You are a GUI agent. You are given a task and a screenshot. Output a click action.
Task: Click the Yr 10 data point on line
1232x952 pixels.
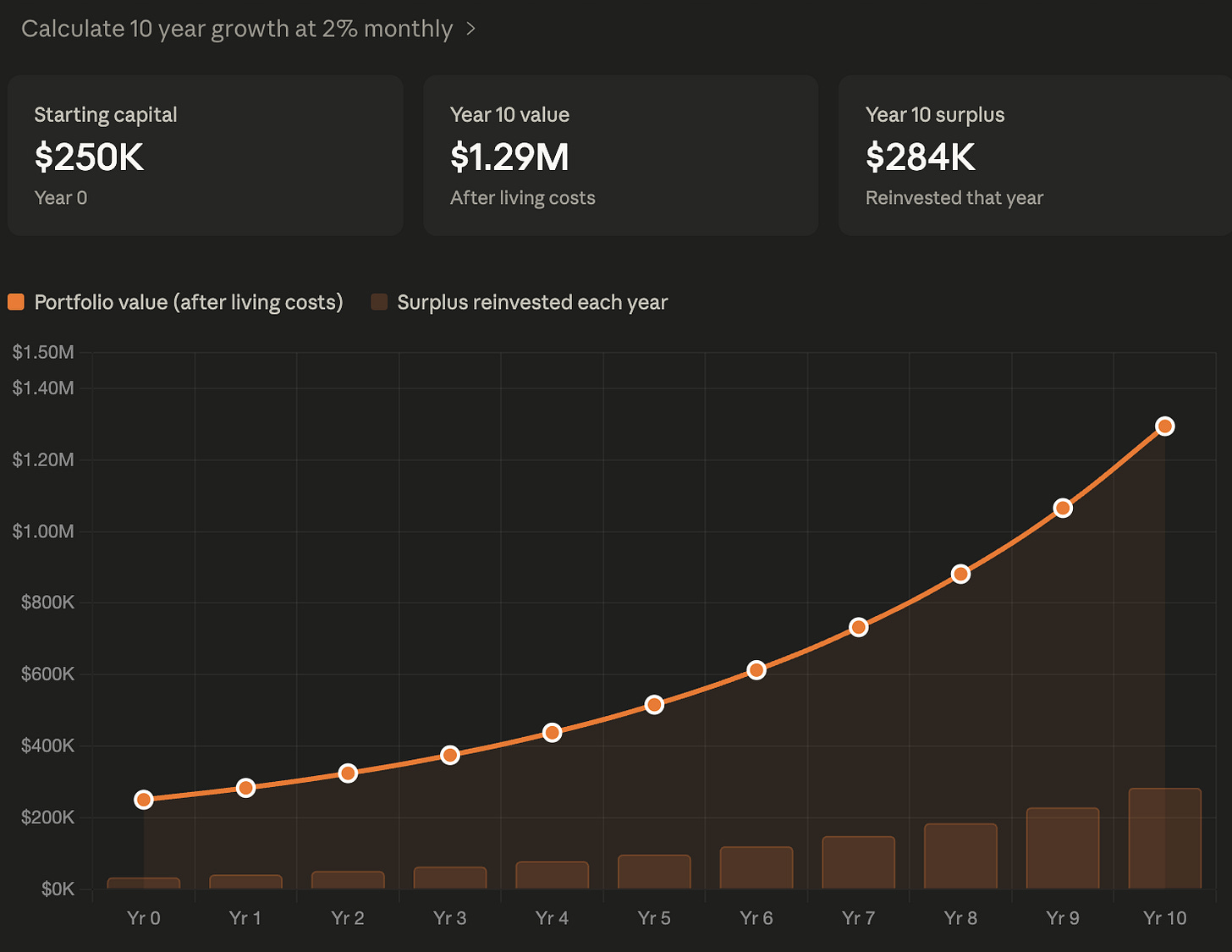click(x=1165, y=426)
